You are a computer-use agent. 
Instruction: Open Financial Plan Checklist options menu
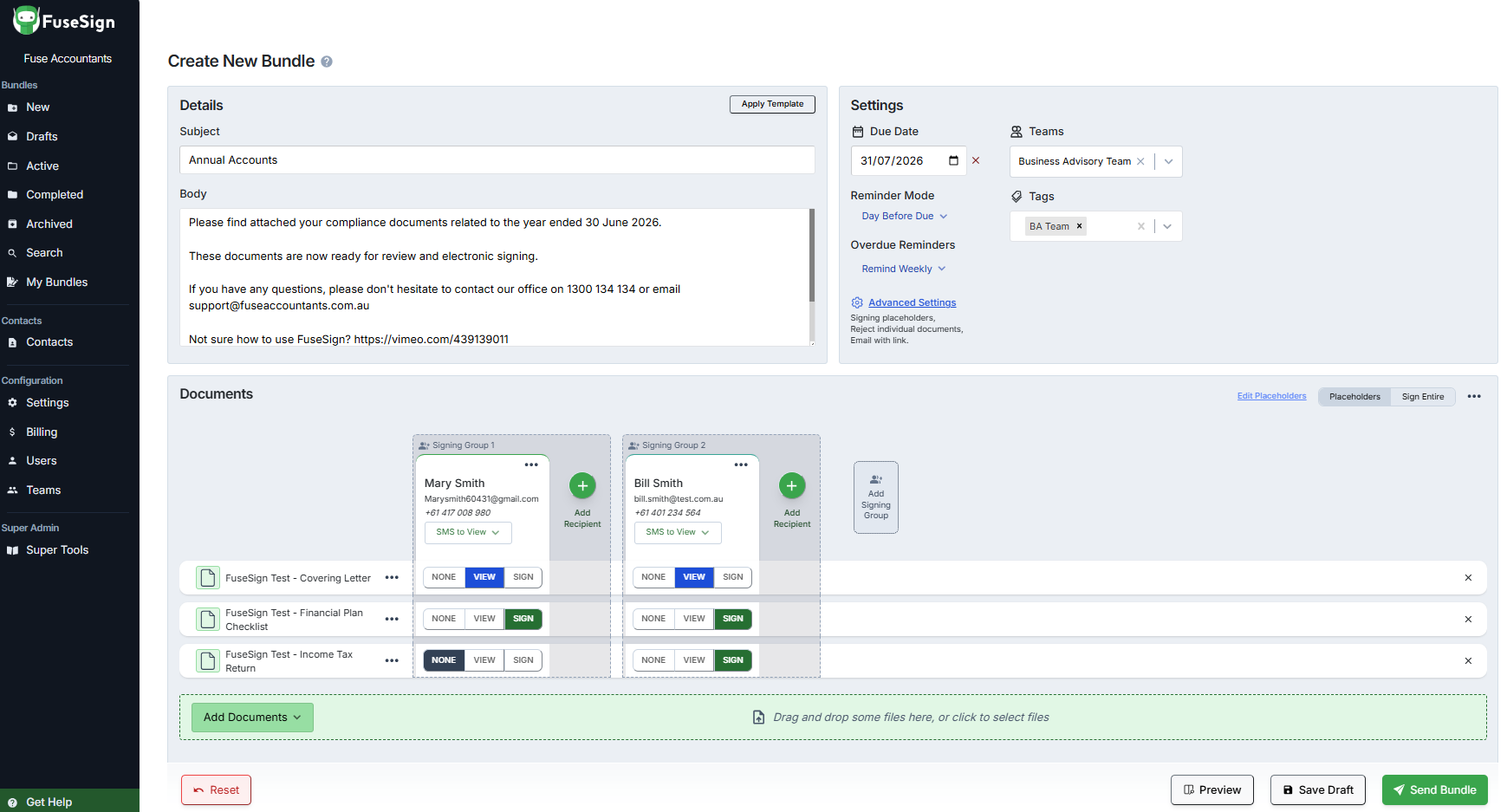392,620
